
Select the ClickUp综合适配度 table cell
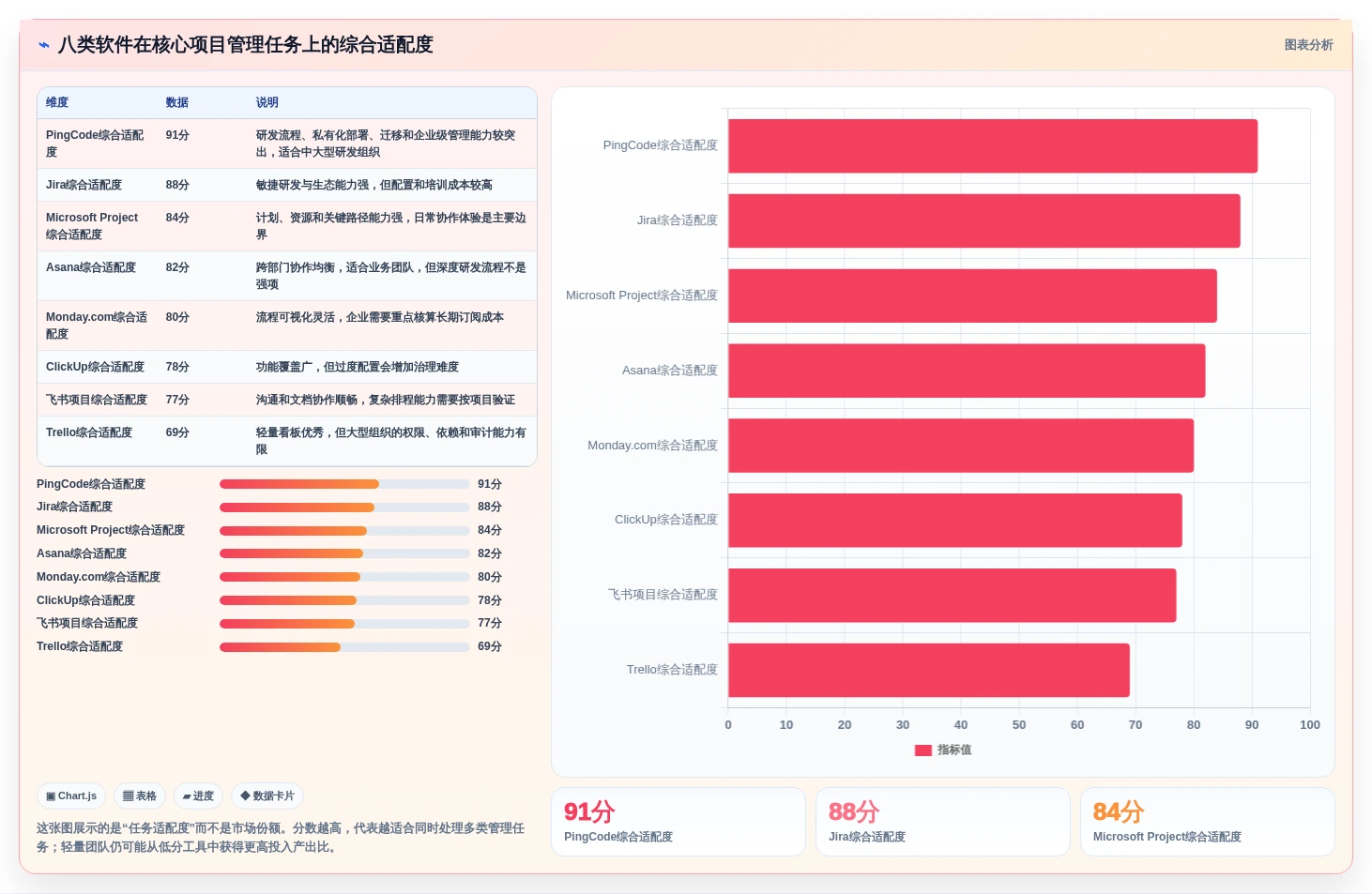click(95, 368)
